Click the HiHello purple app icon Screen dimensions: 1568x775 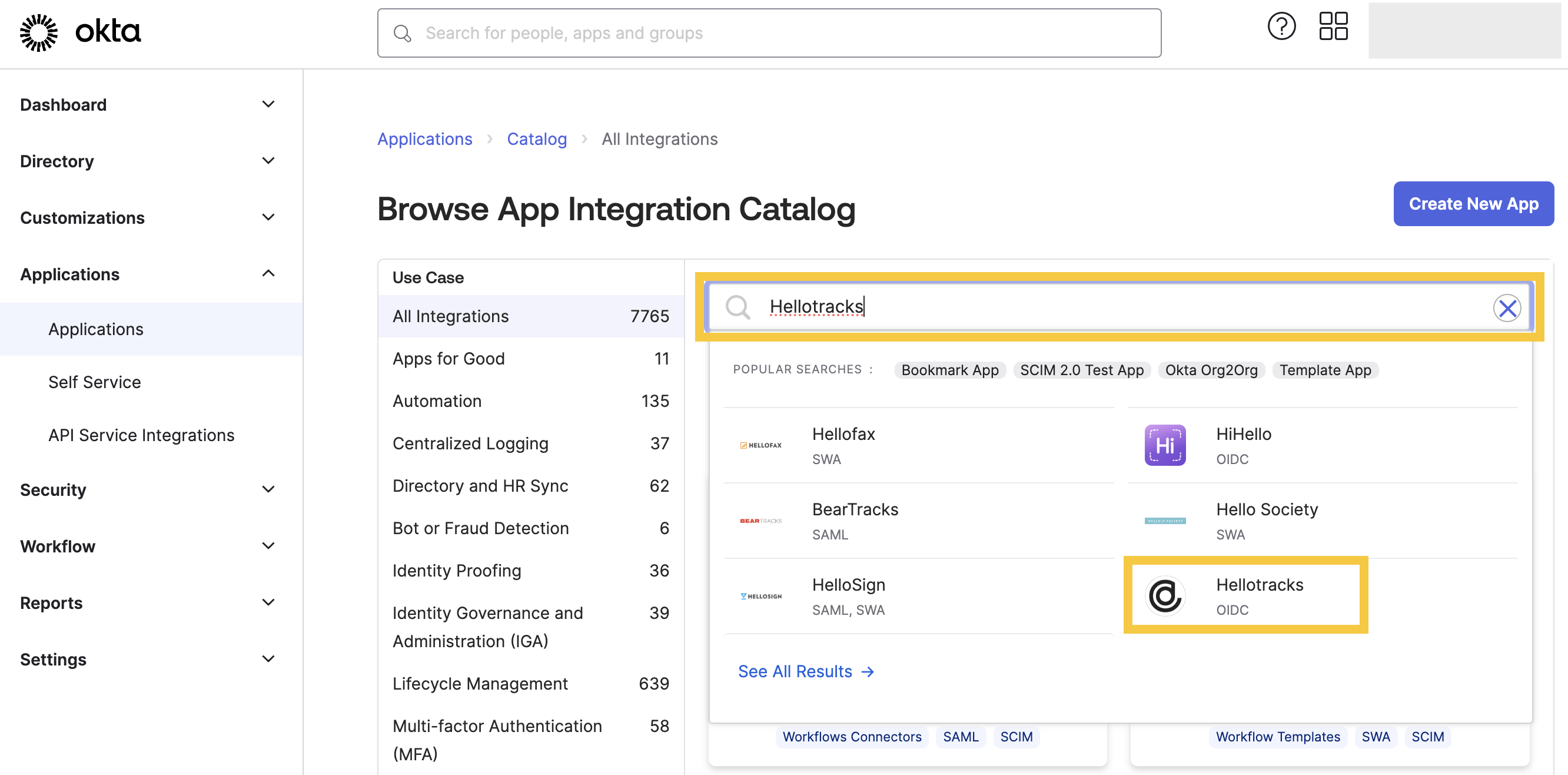coord(1165,445)
